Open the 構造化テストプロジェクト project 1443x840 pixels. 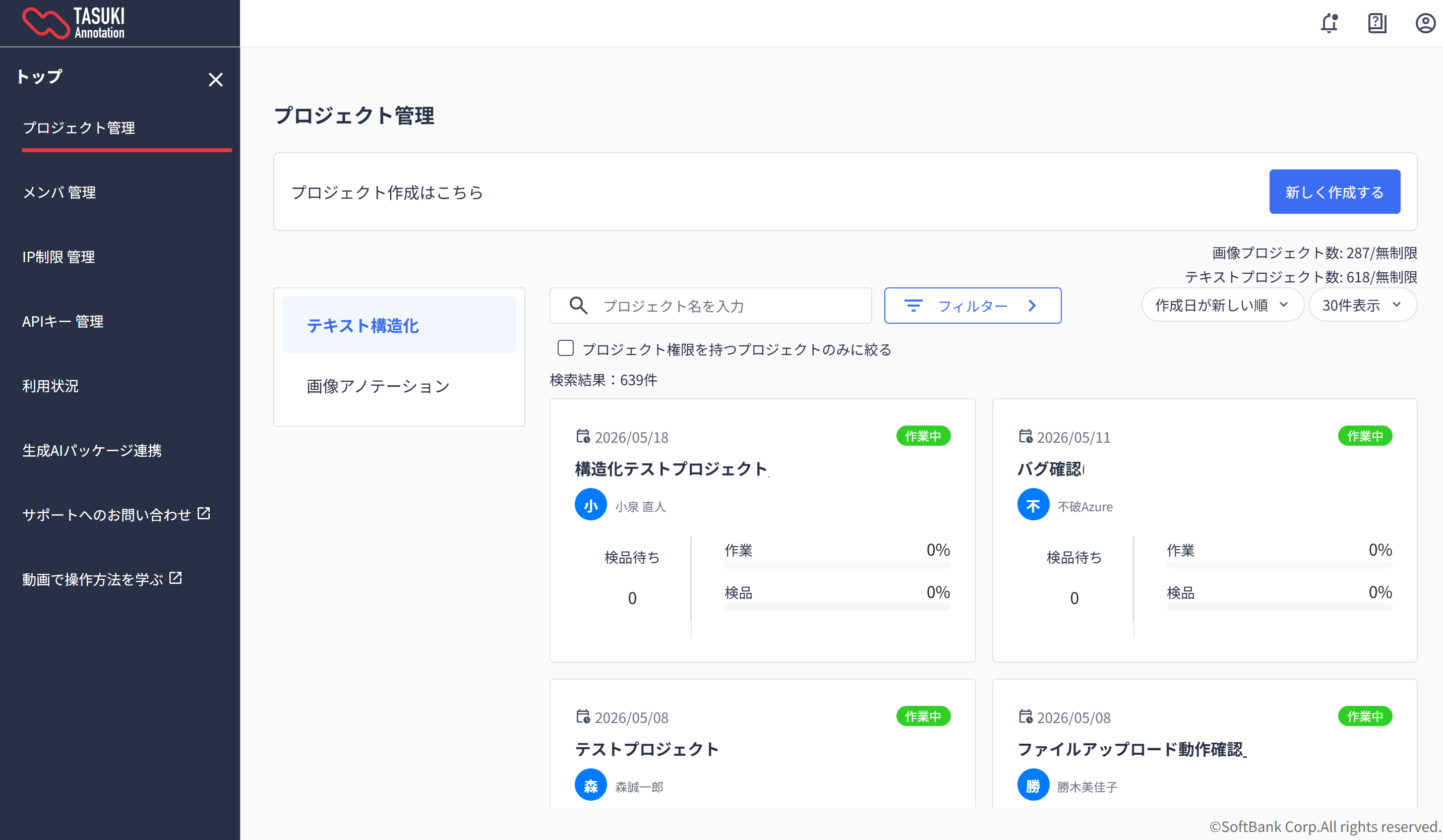(671, 469)
